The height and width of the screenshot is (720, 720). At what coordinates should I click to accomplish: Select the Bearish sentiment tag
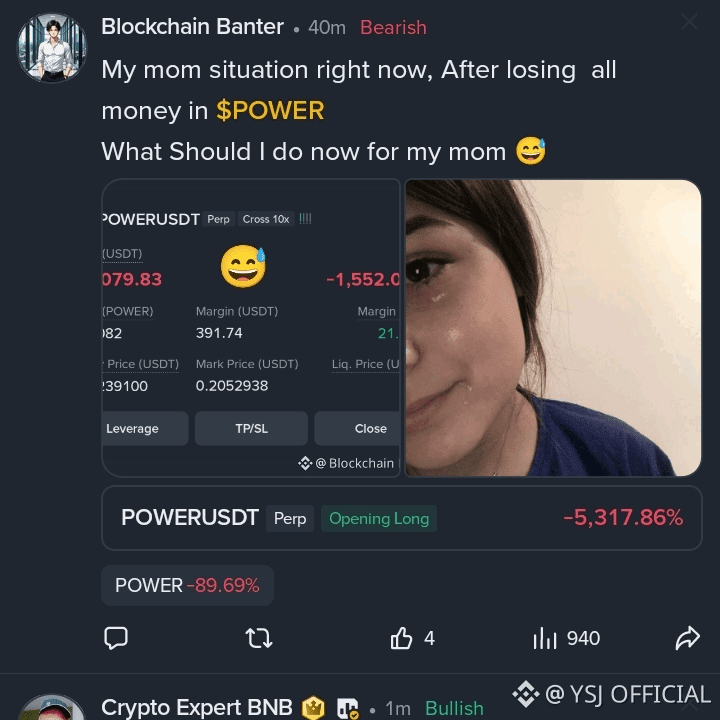point(394,28)
